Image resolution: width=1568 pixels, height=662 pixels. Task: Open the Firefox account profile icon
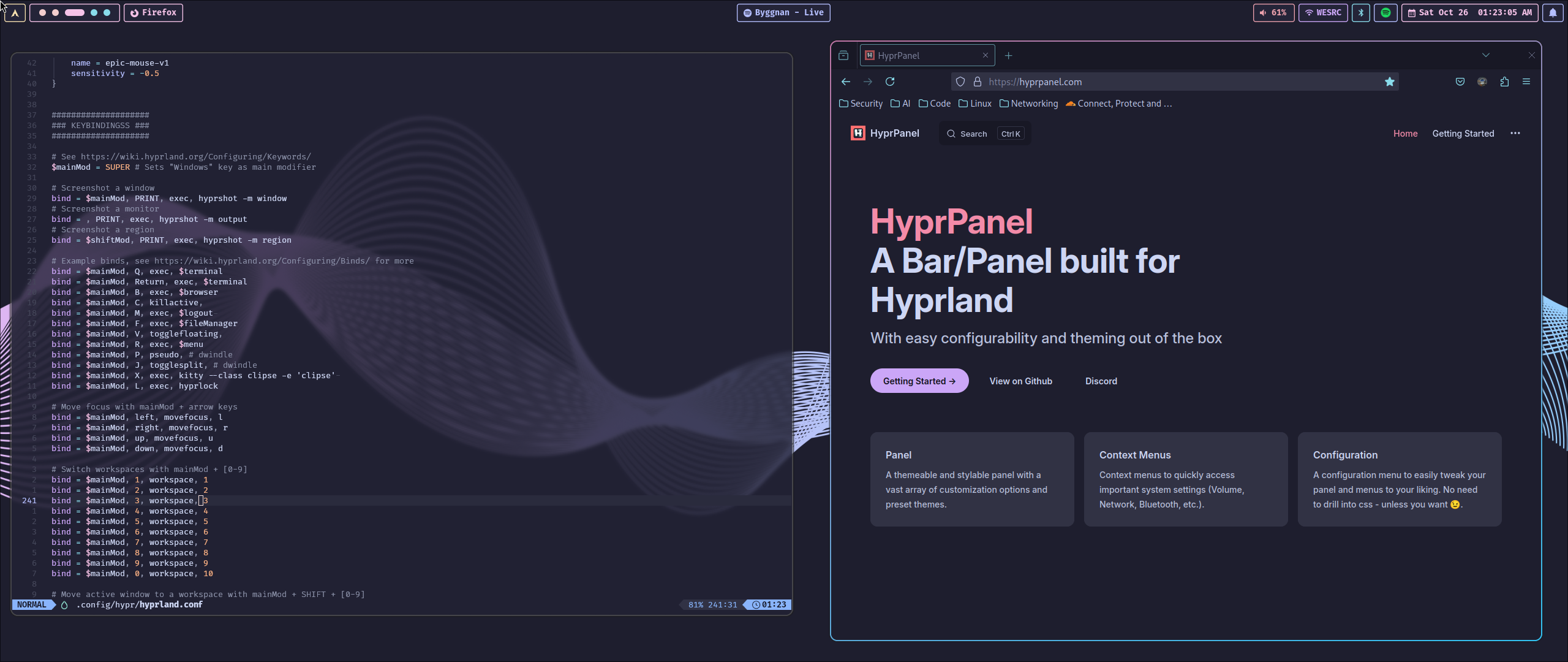[x=1482, y=82]
